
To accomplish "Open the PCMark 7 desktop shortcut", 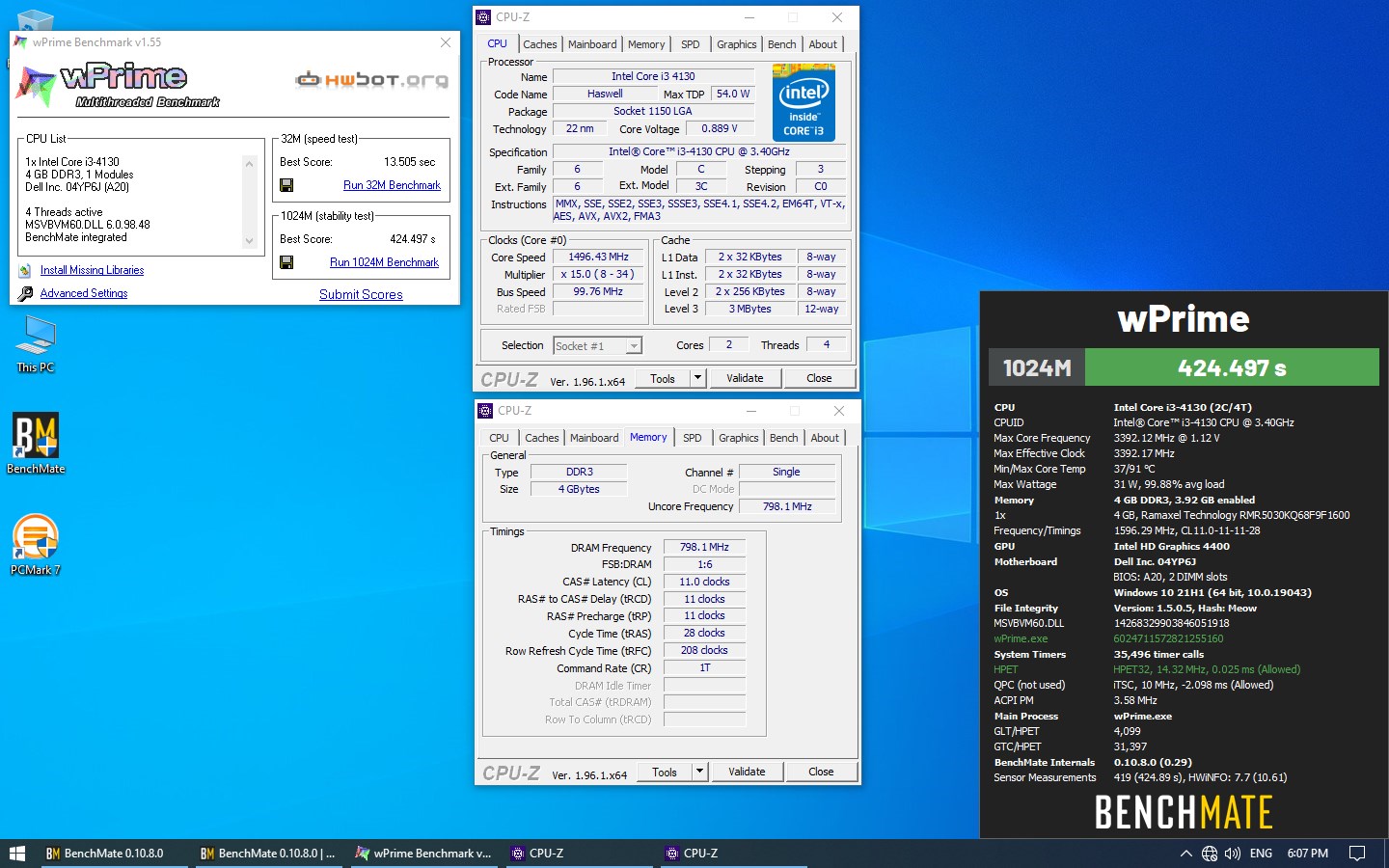I will click(x=36, y=545).
